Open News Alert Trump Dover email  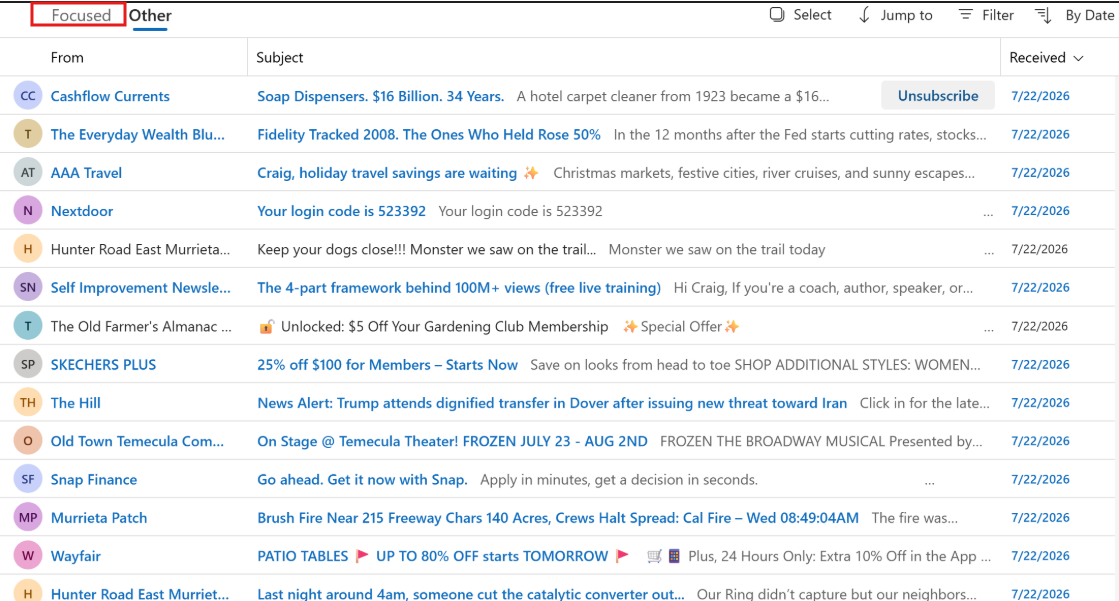click(552, 403)
